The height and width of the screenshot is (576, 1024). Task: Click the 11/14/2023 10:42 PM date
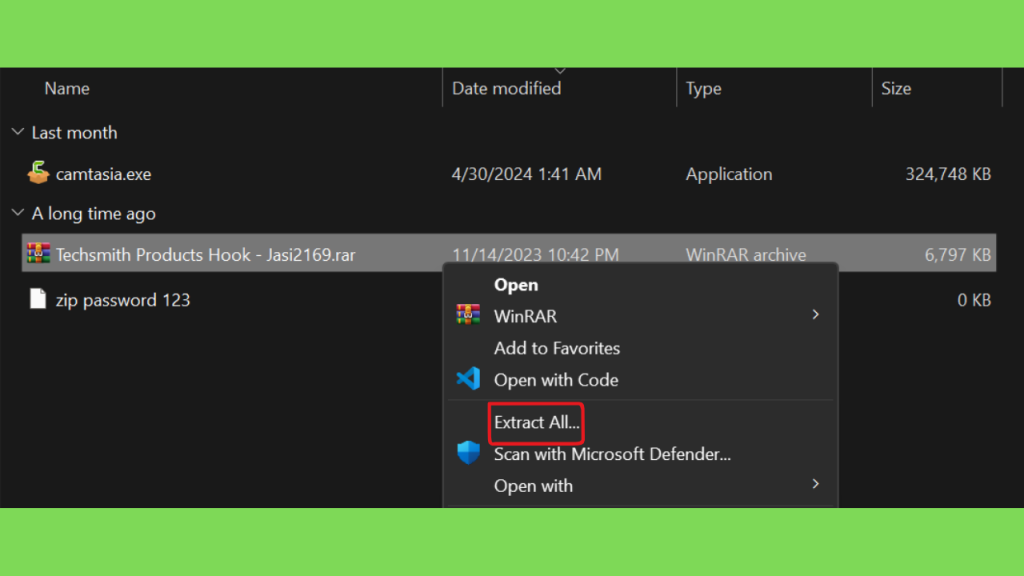(535, 254)
